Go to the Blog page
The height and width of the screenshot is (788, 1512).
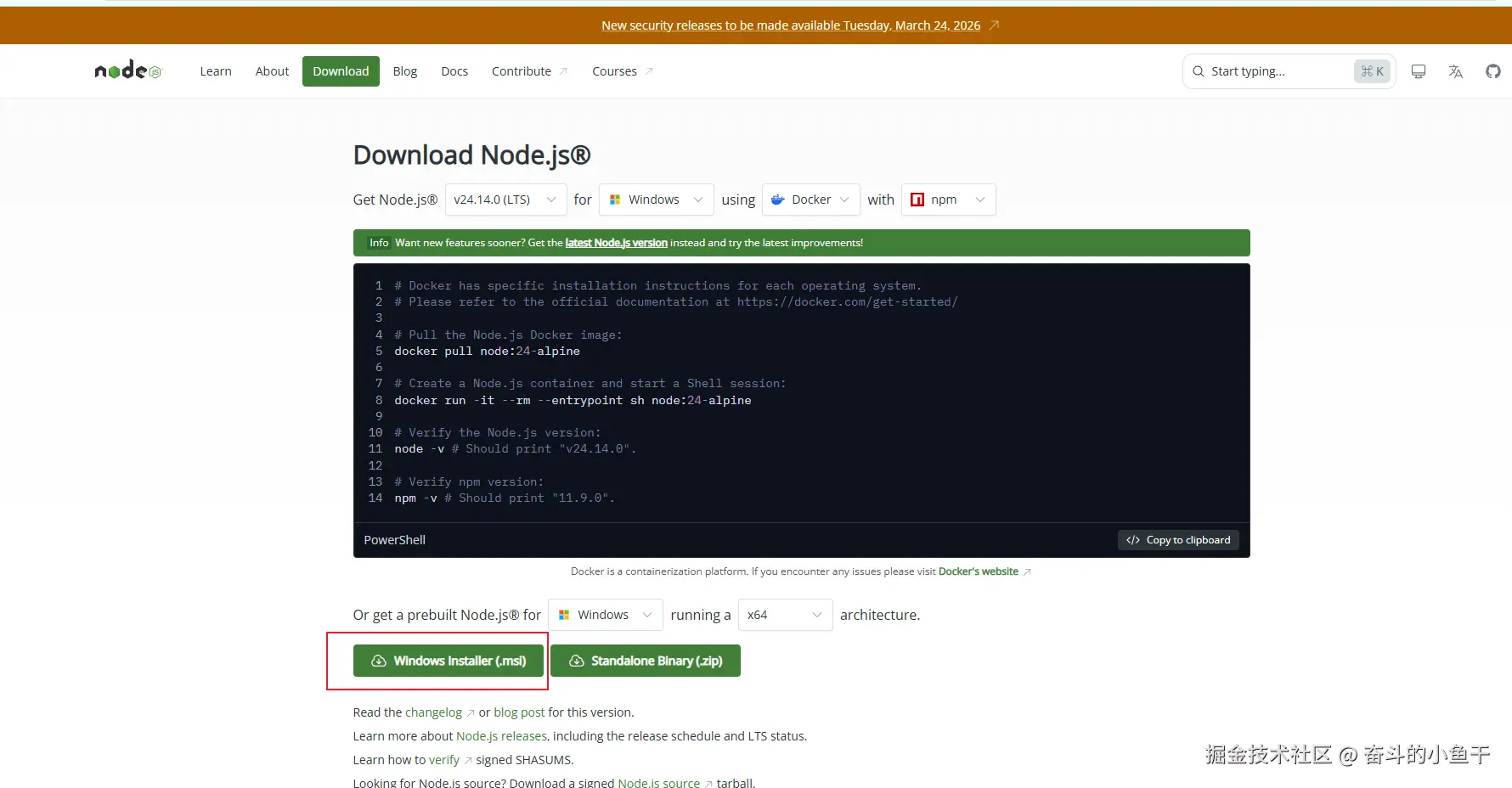[x=404, y=71]
